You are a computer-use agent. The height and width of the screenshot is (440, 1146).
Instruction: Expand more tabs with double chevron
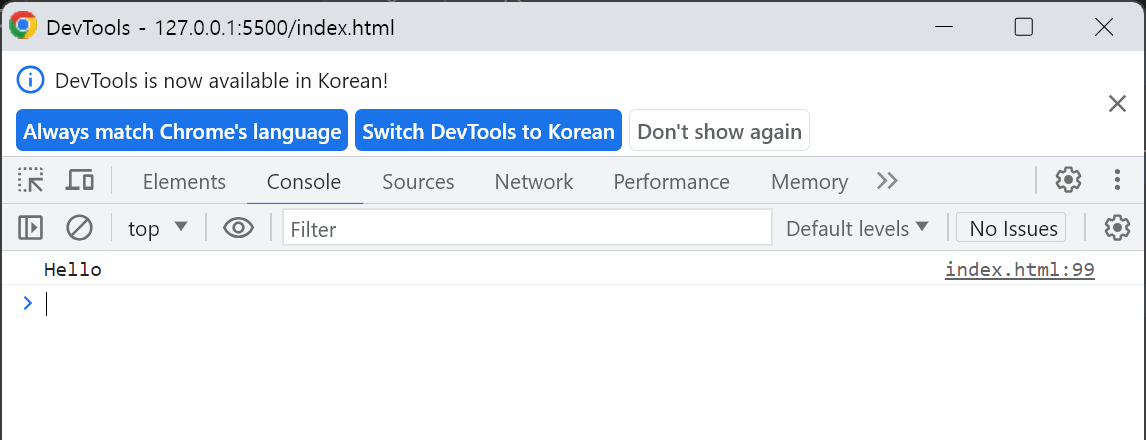point(887,181)
